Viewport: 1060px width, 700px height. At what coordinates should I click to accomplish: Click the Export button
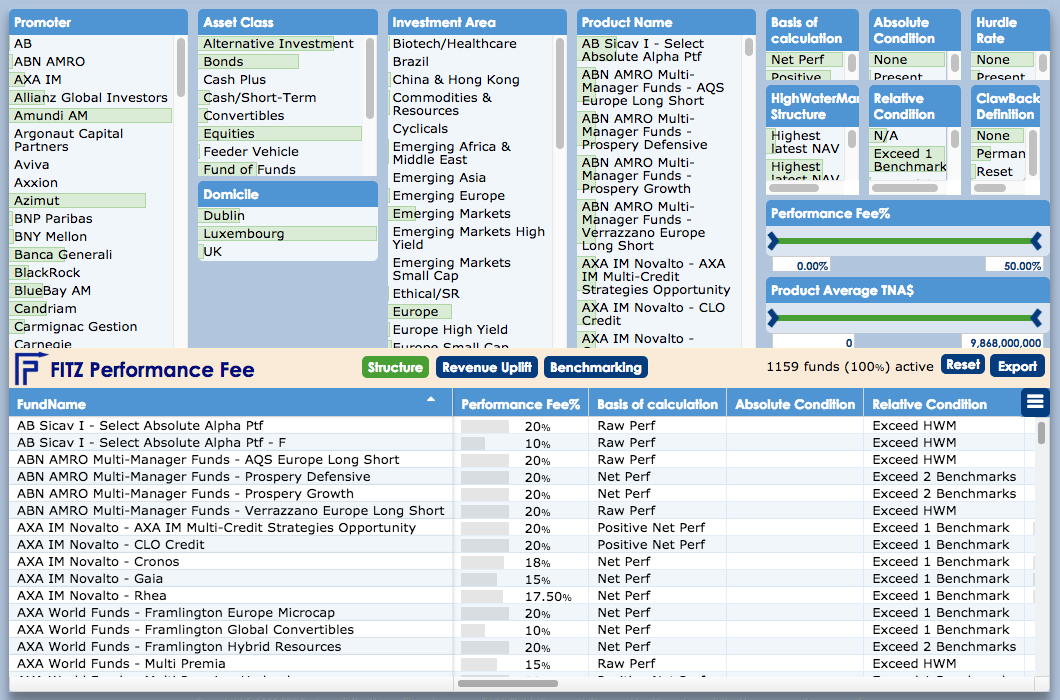tap(1017, 366)
